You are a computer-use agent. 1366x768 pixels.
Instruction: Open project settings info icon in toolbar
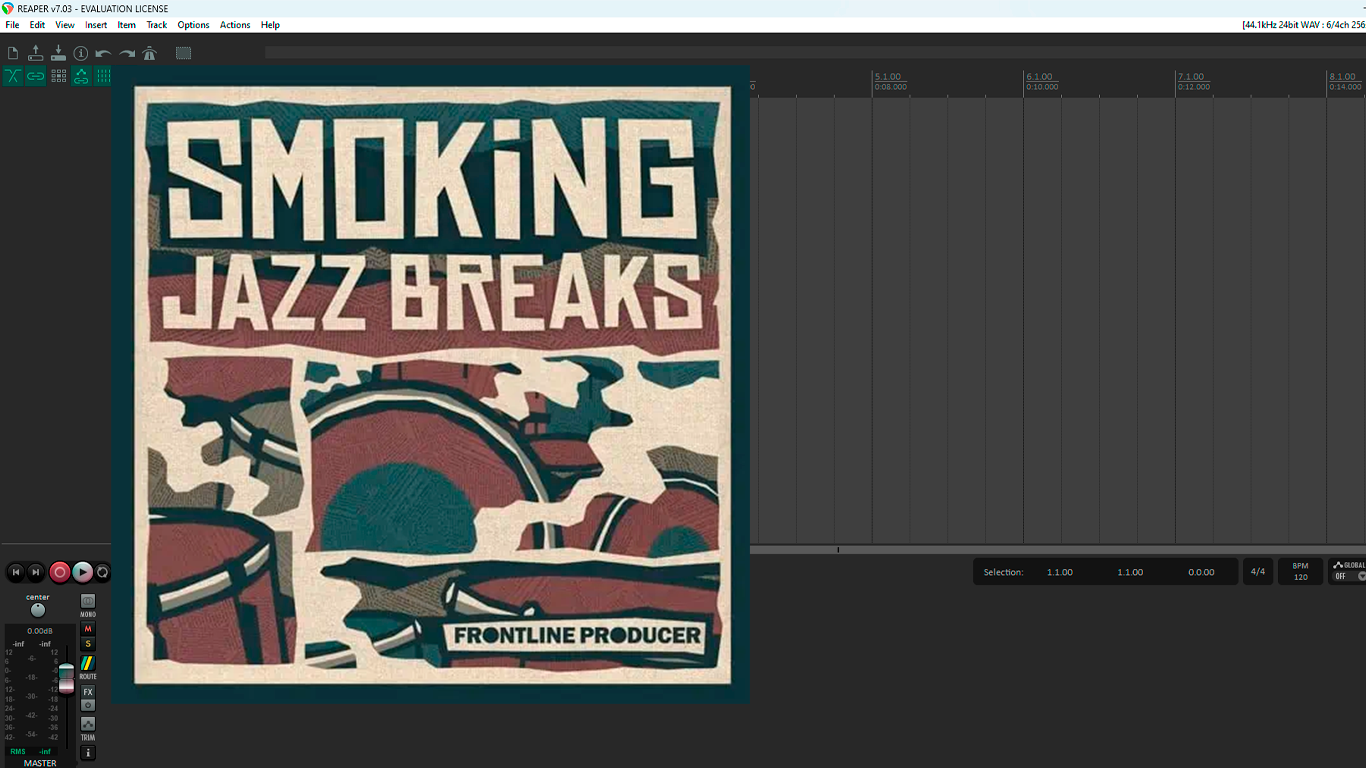pyautogui.click(x=81, y=53)
